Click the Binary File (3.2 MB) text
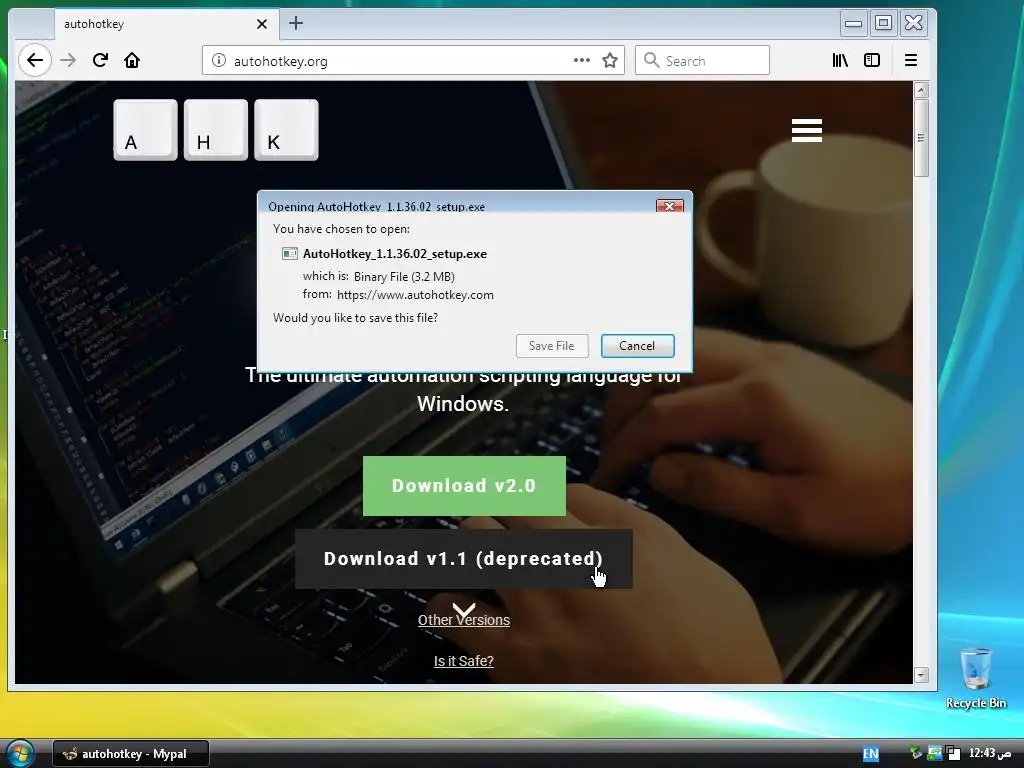The width and height of the screenshot is (1024, 768). pyautogui.click(x=404, y=276)
